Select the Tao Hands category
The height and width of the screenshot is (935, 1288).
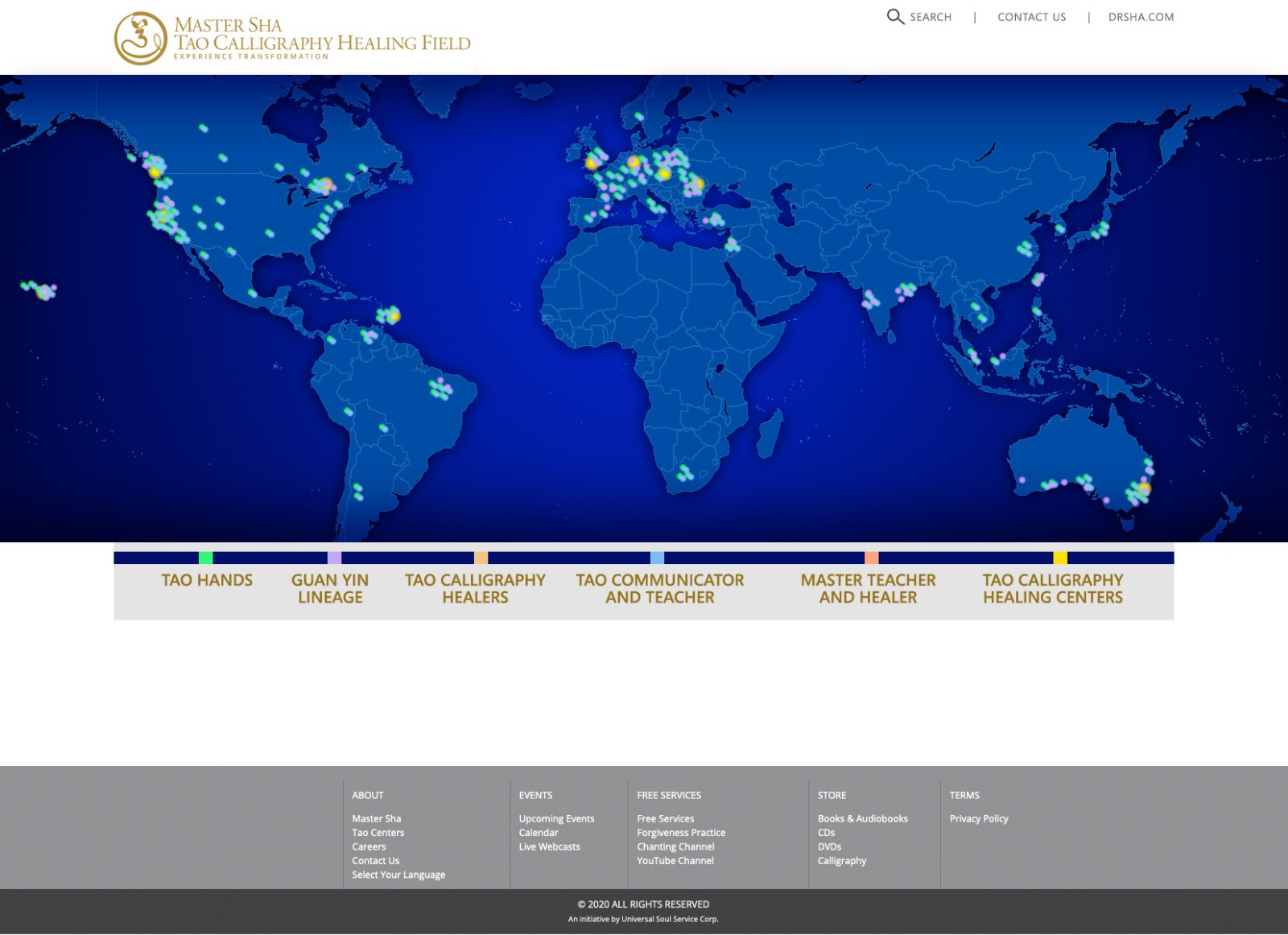[207, 580]
